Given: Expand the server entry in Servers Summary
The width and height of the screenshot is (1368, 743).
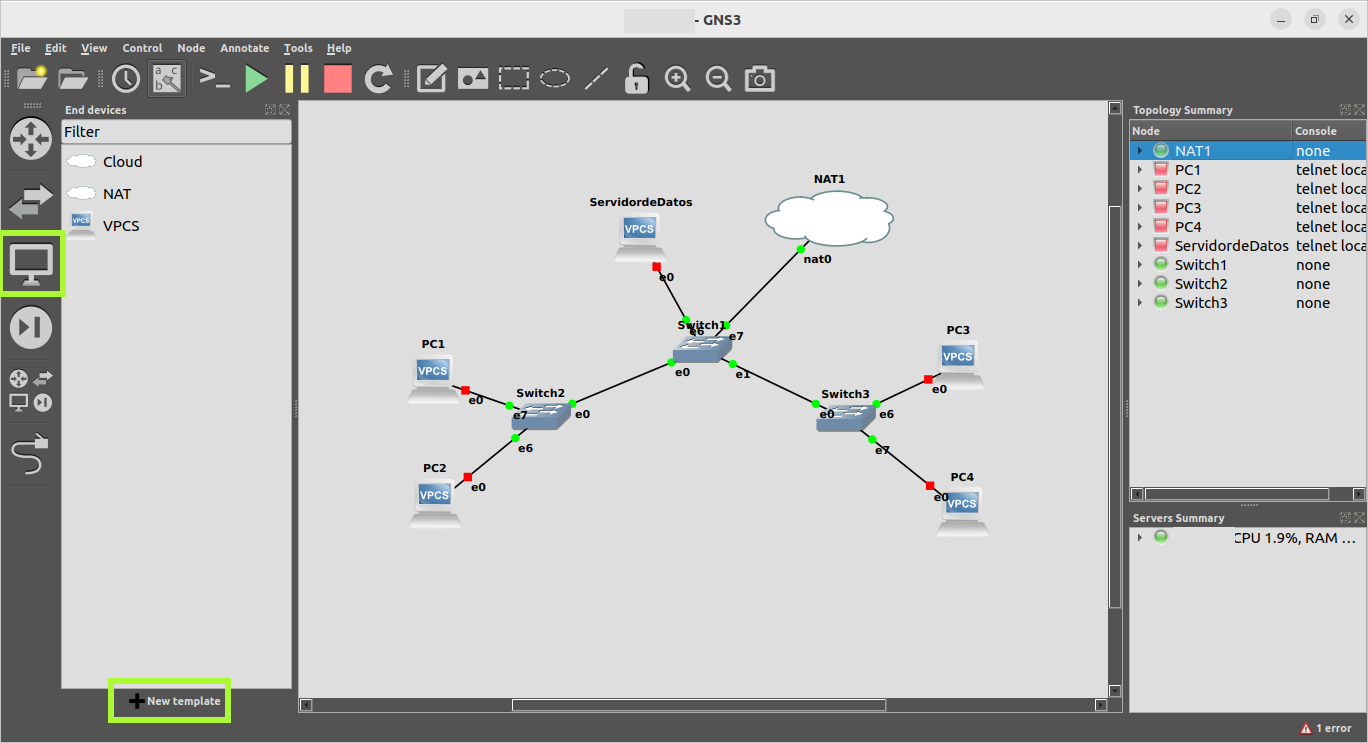Looking at the screenshot, I should tap(1139, 537).
